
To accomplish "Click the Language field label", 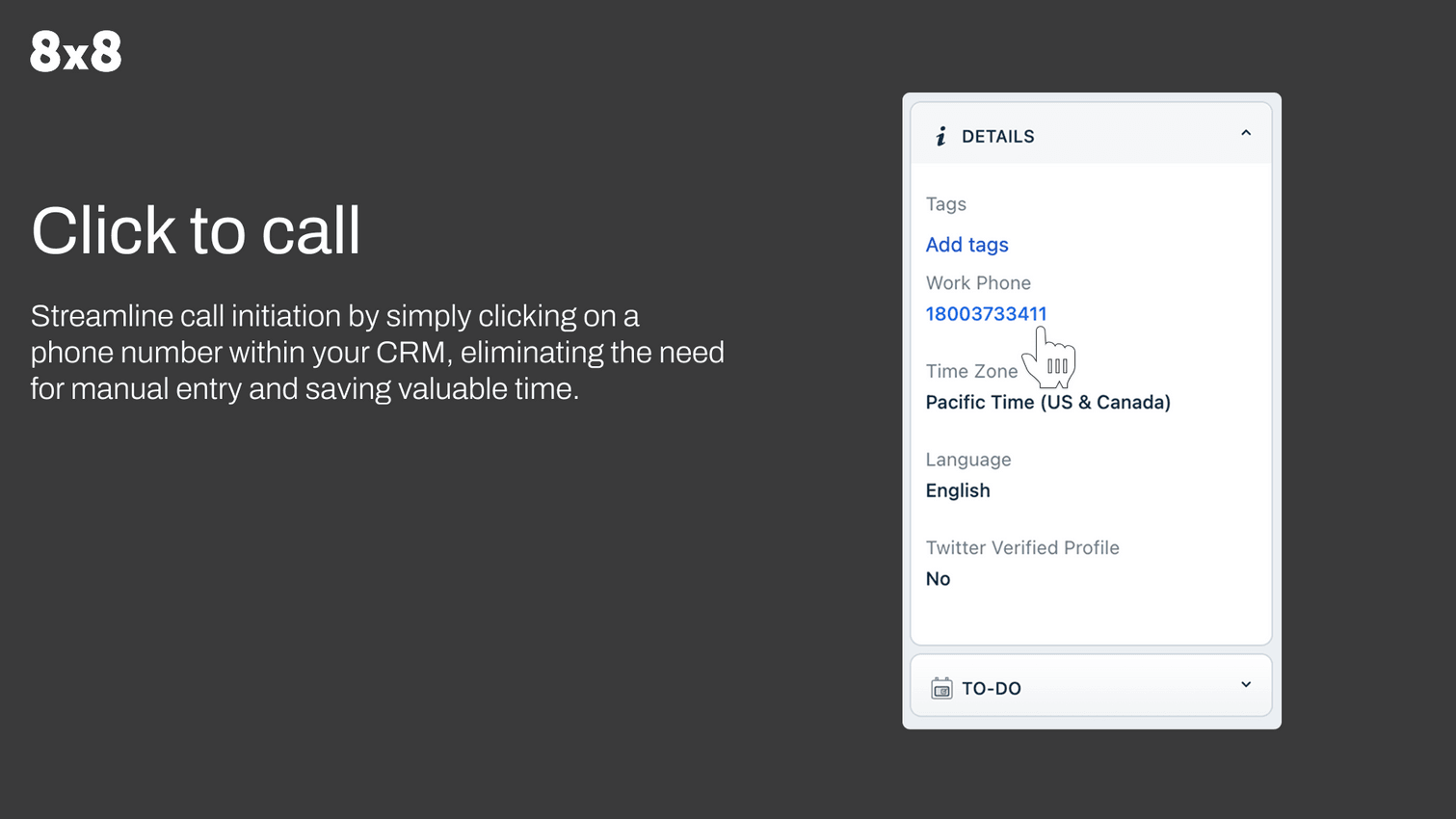I will click(x=968, y=460).
